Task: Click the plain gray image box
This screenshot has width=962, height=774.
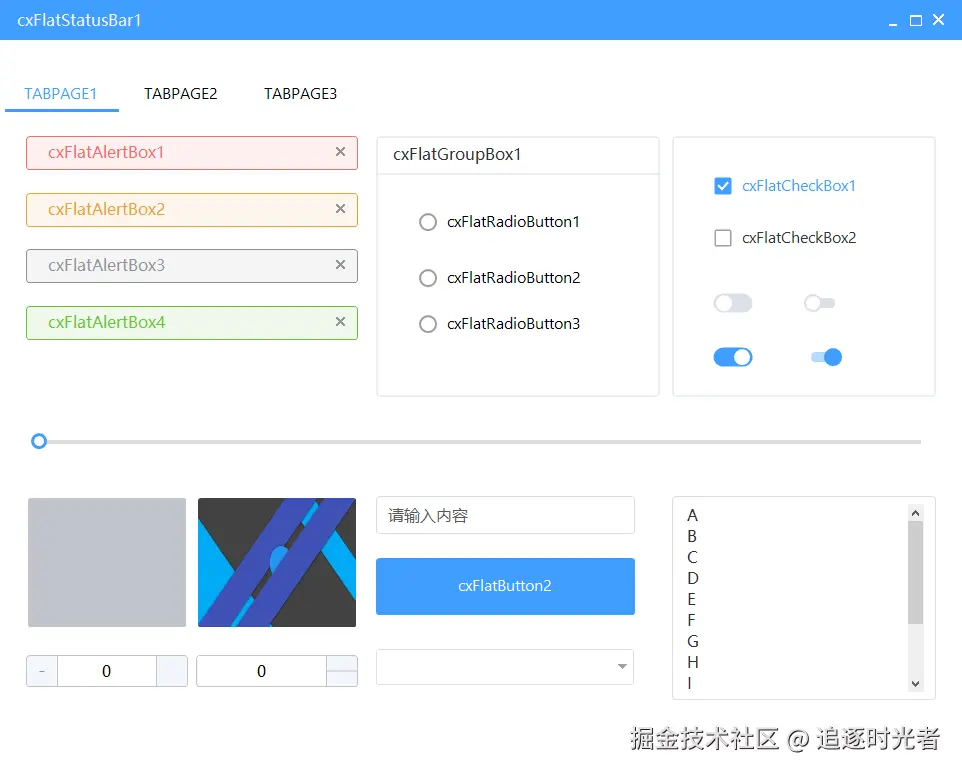Action: pos(107,562)
